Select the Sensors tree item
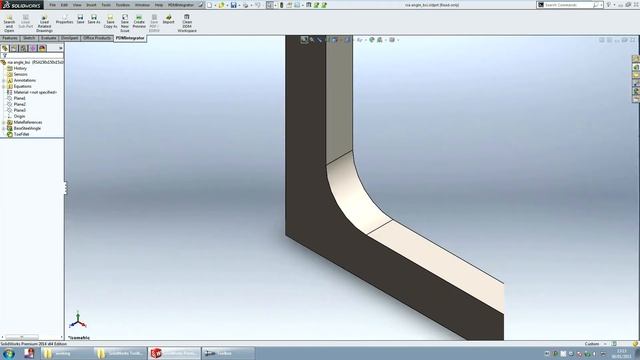The width and height of the screenshot is (640, 360). point(20,74)
